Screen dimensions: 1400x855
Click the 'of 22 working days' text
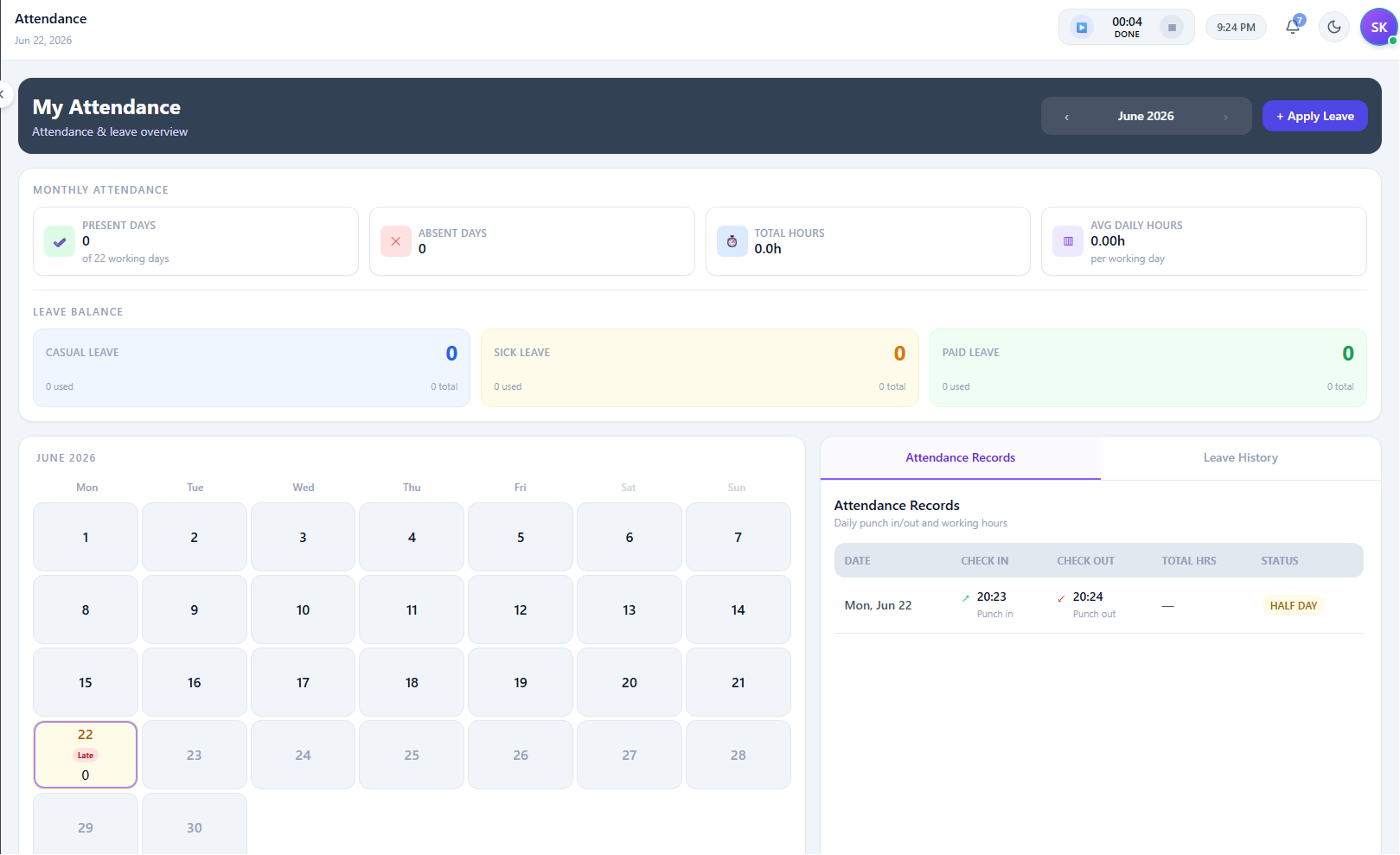125,258
